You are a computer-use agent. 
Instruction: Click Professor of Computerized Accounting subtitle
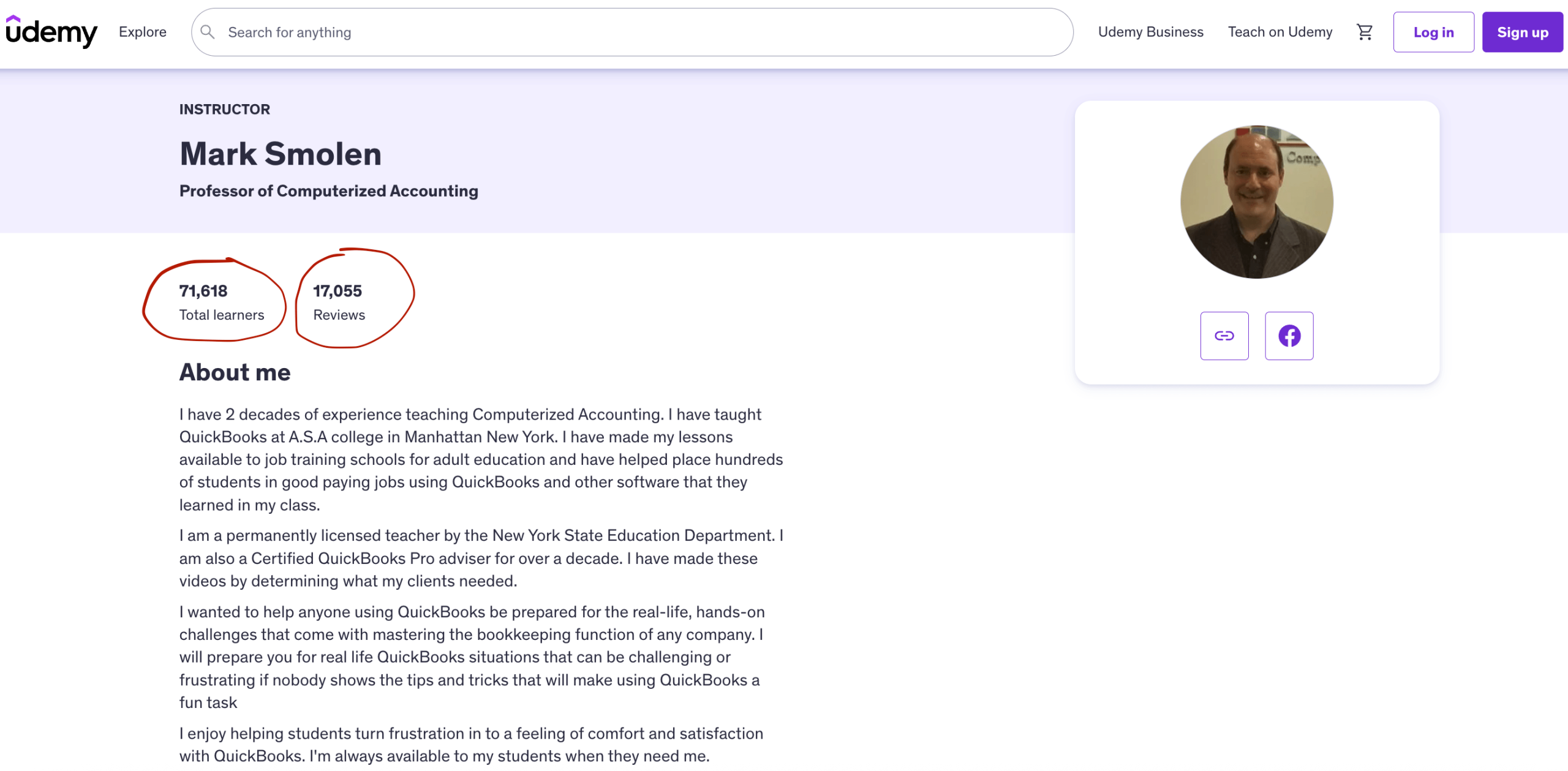tap(328, 191)
